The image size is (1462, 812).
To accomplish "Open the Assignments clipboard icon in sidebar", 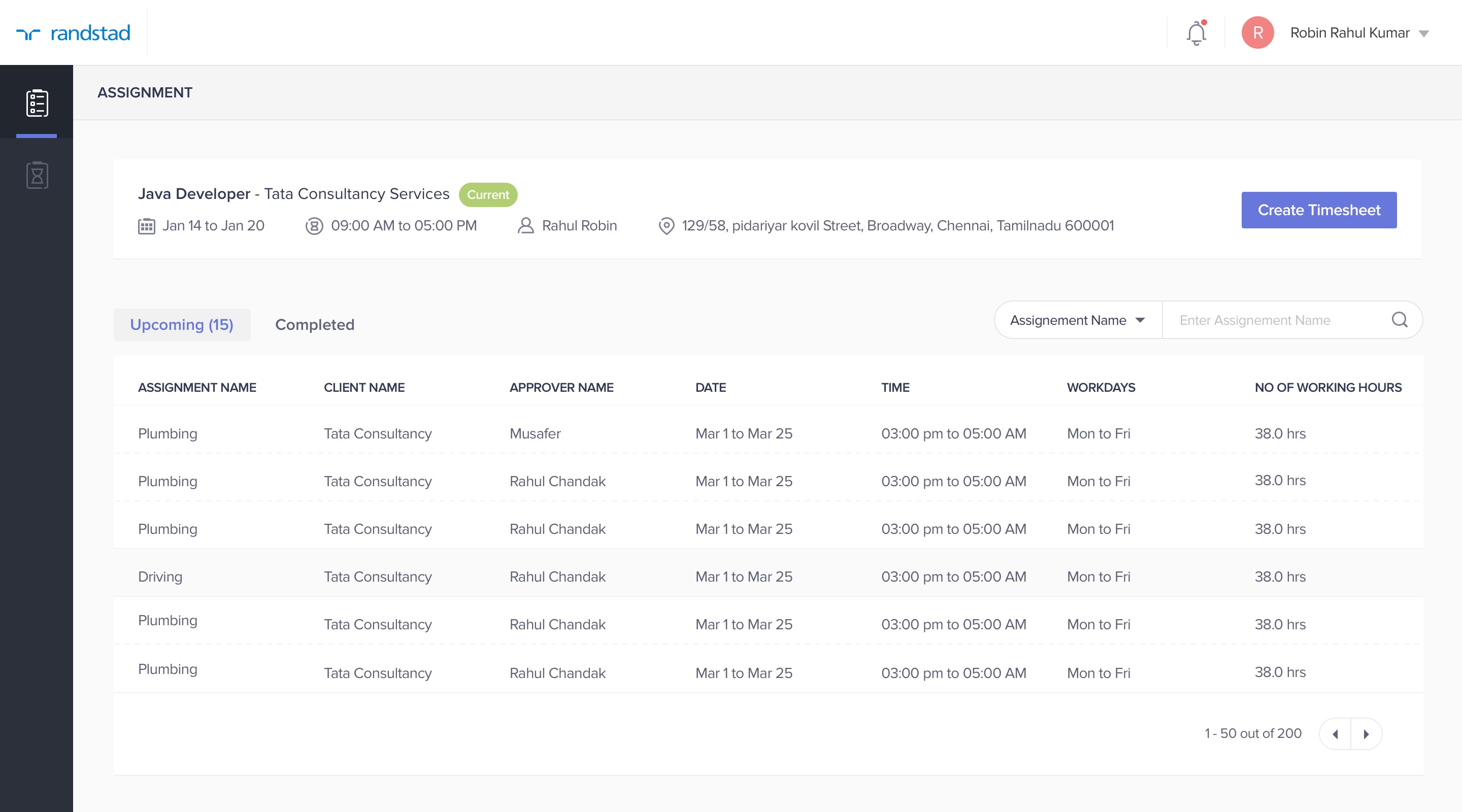I will [x=37, y=103].
